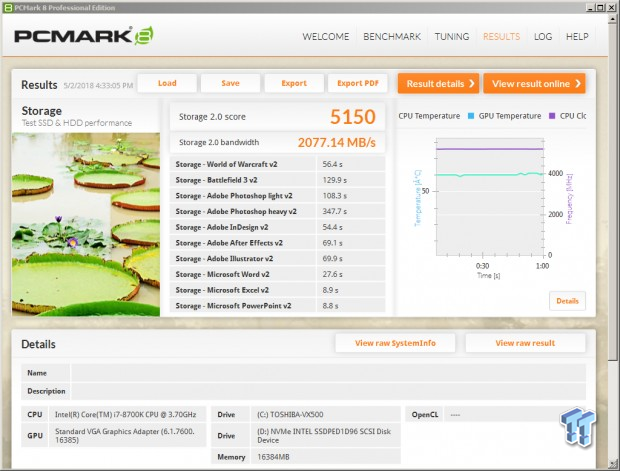Select the 2077.14 MB/s bandwidth value
This screenshot has height=471, width=620.
pyautogui.click(x=336, y=142)
